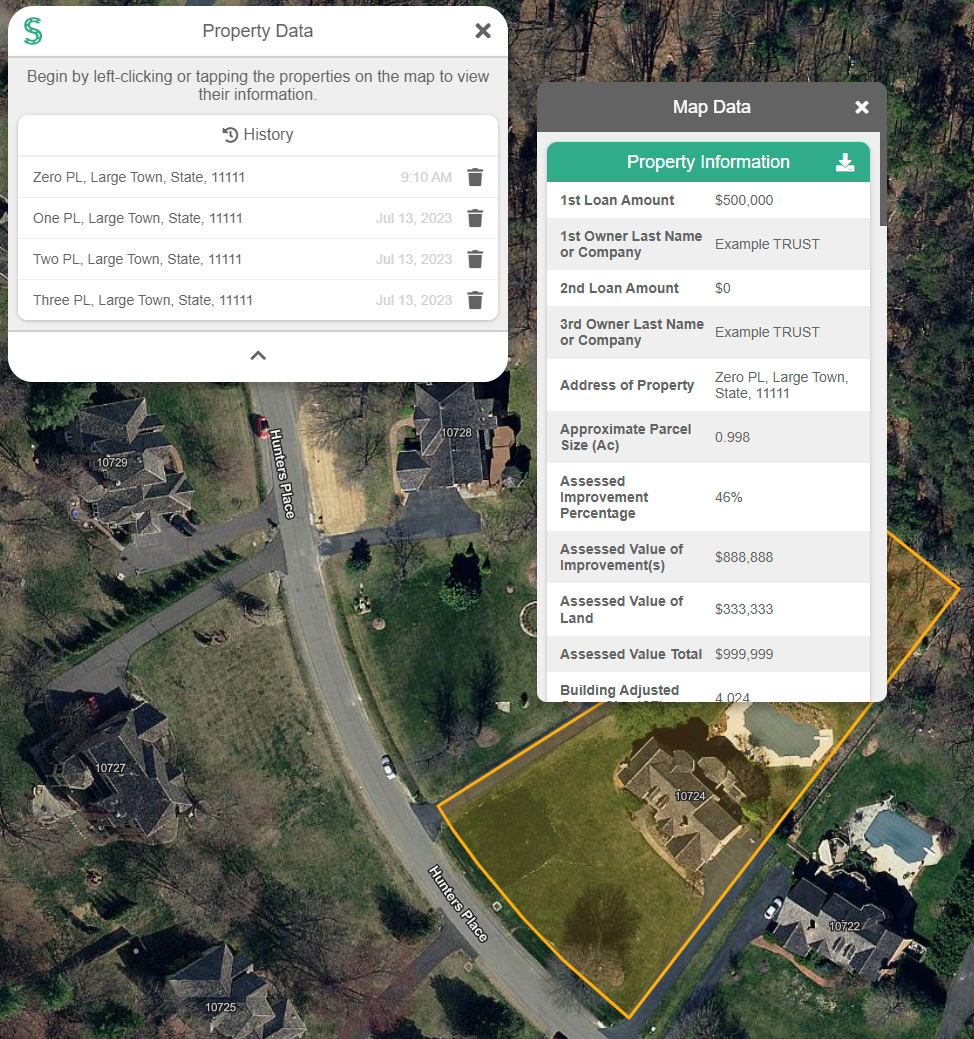Click the green S logo icon

(x=33, y=31)
